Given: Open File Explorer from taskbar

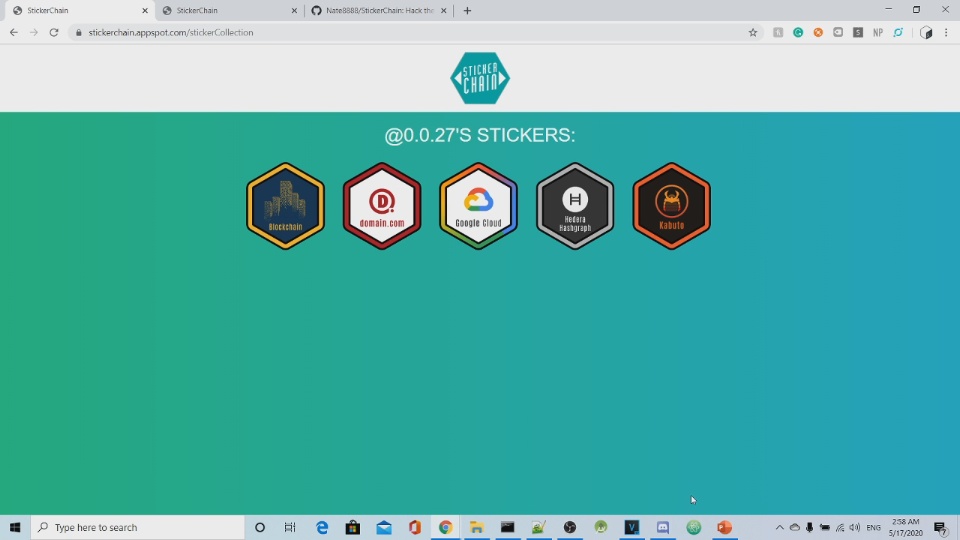Looking at the screenshot, I should [477, 527].
